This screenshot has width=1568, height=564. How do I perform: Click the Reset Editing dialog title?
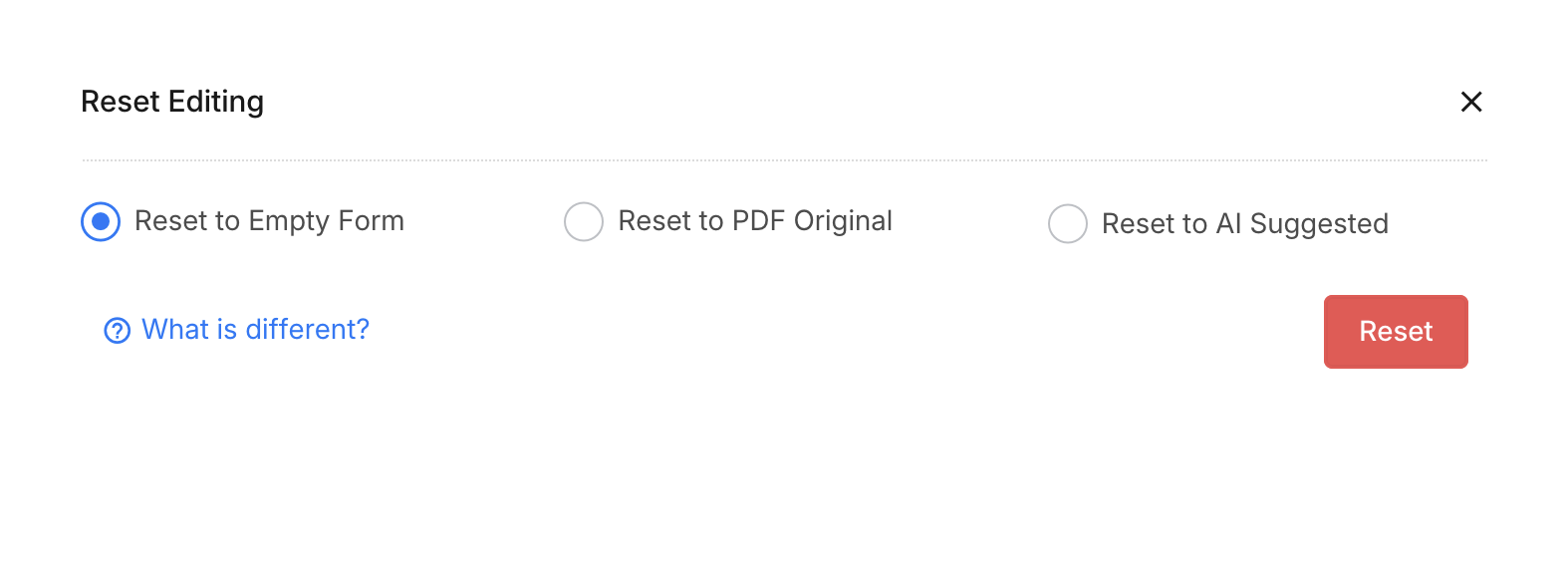(172, 102)
